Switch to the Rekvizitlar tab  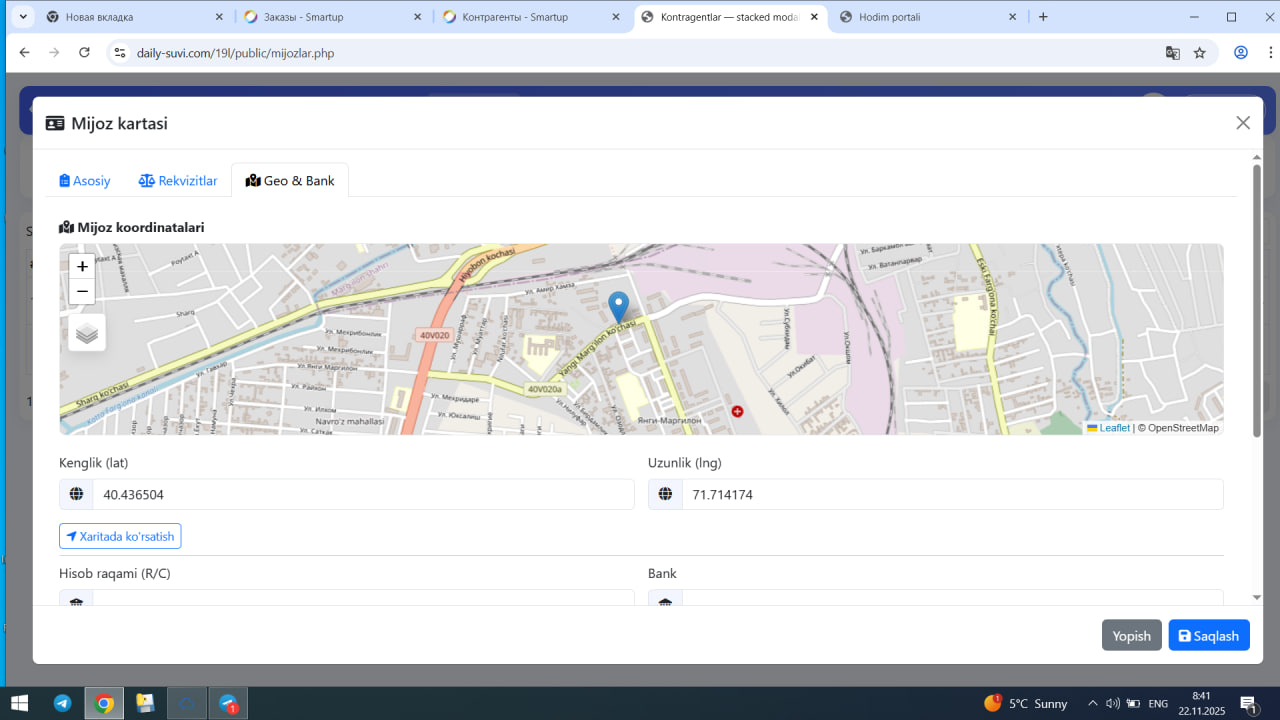pos(178,181)
